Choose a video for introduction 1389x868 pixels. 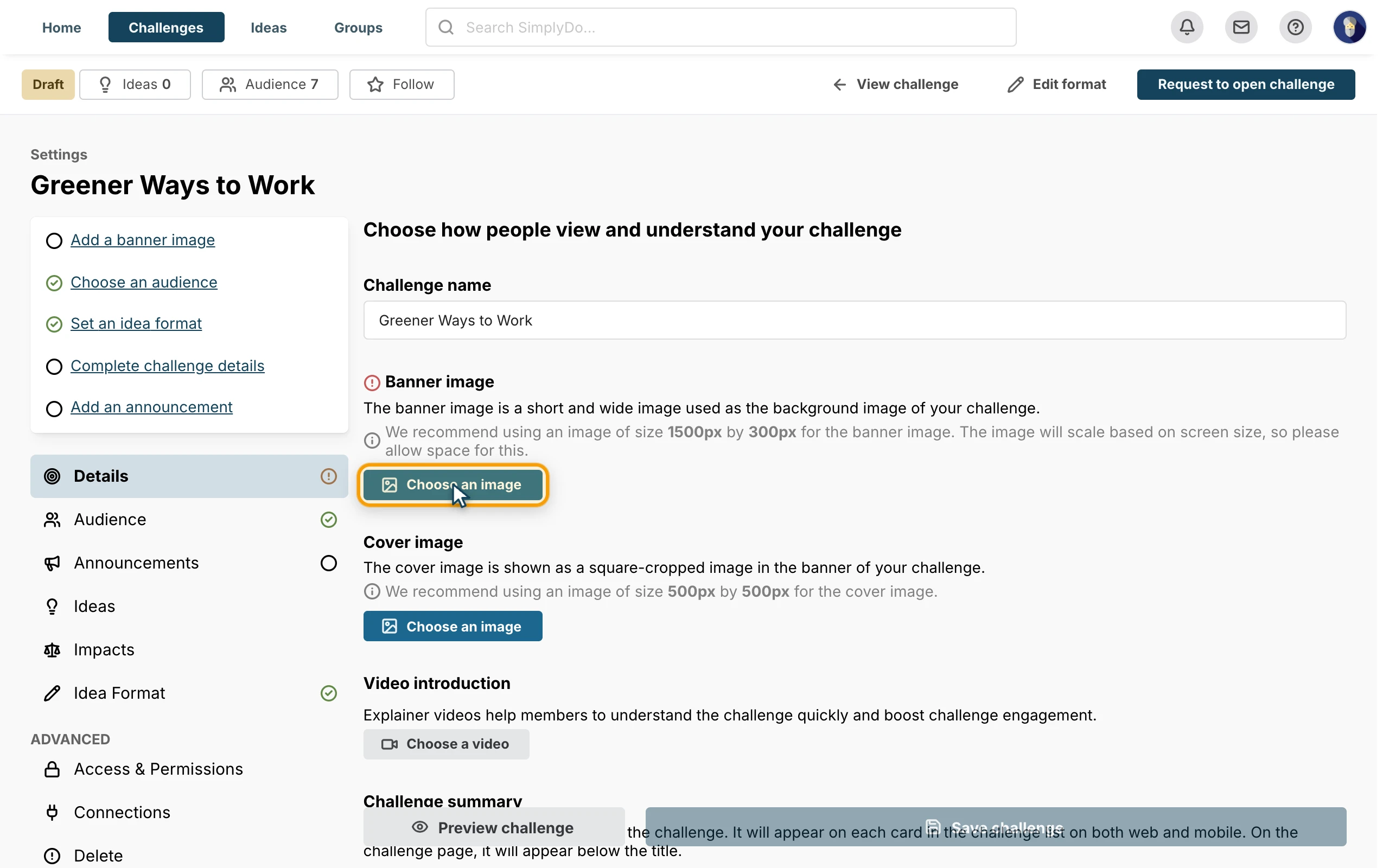[446, 744]
